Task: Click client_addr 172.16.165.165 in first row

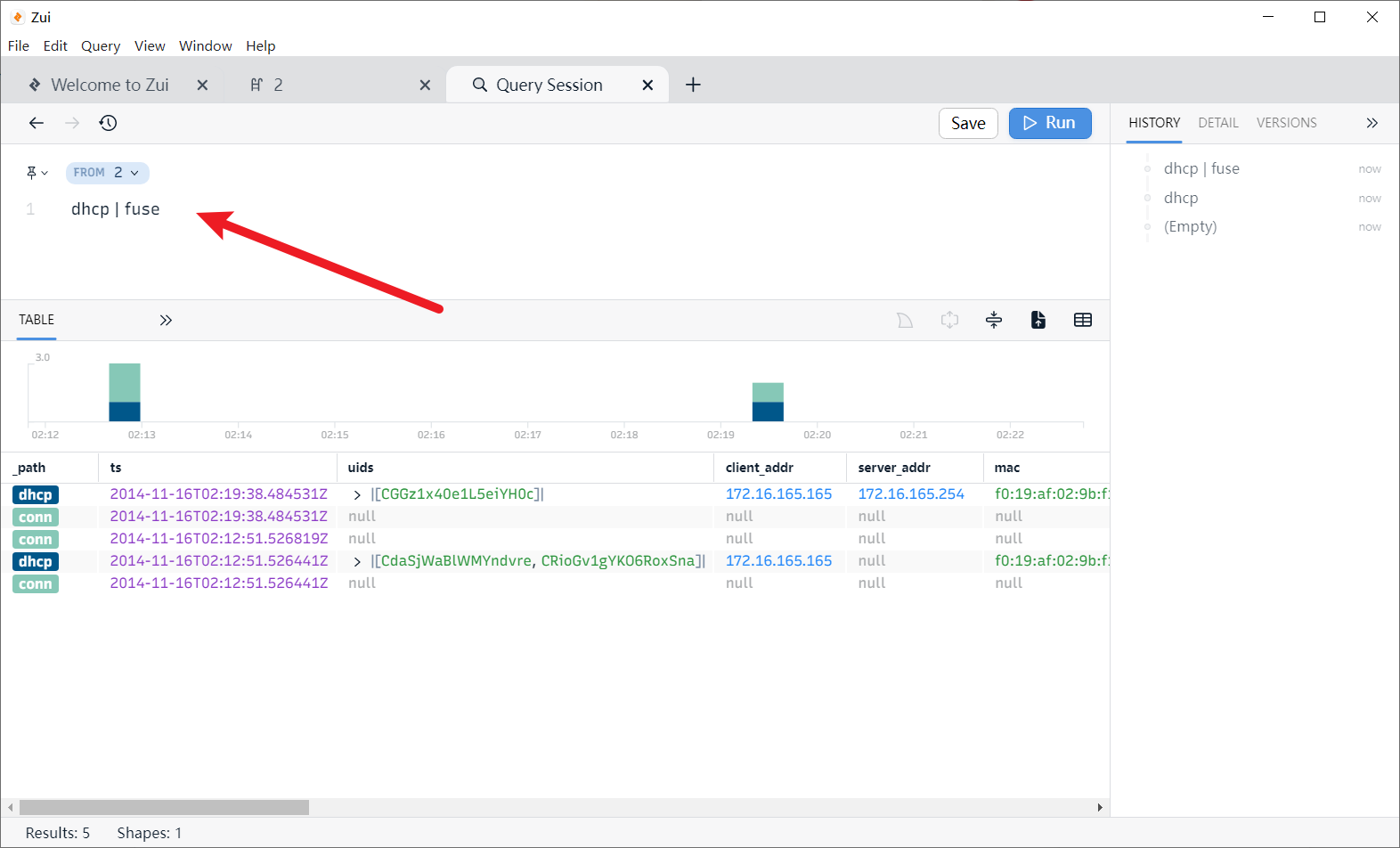Action: tap(778, 493)
